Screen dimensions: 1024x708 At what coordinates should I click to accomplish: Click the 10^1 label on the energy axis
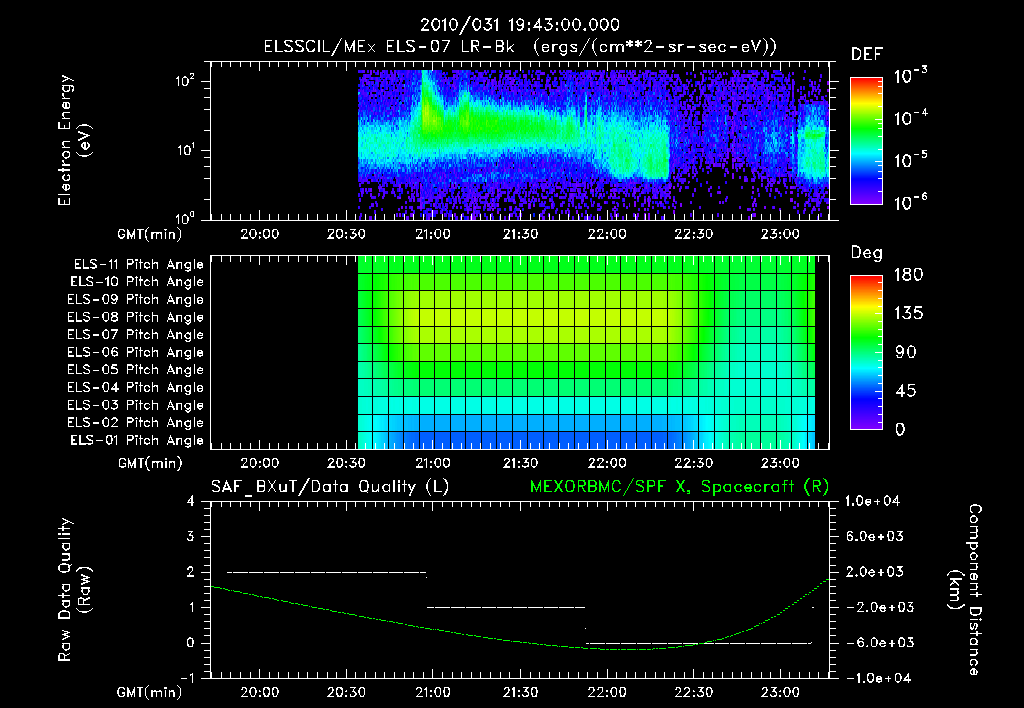click(185, 150)
